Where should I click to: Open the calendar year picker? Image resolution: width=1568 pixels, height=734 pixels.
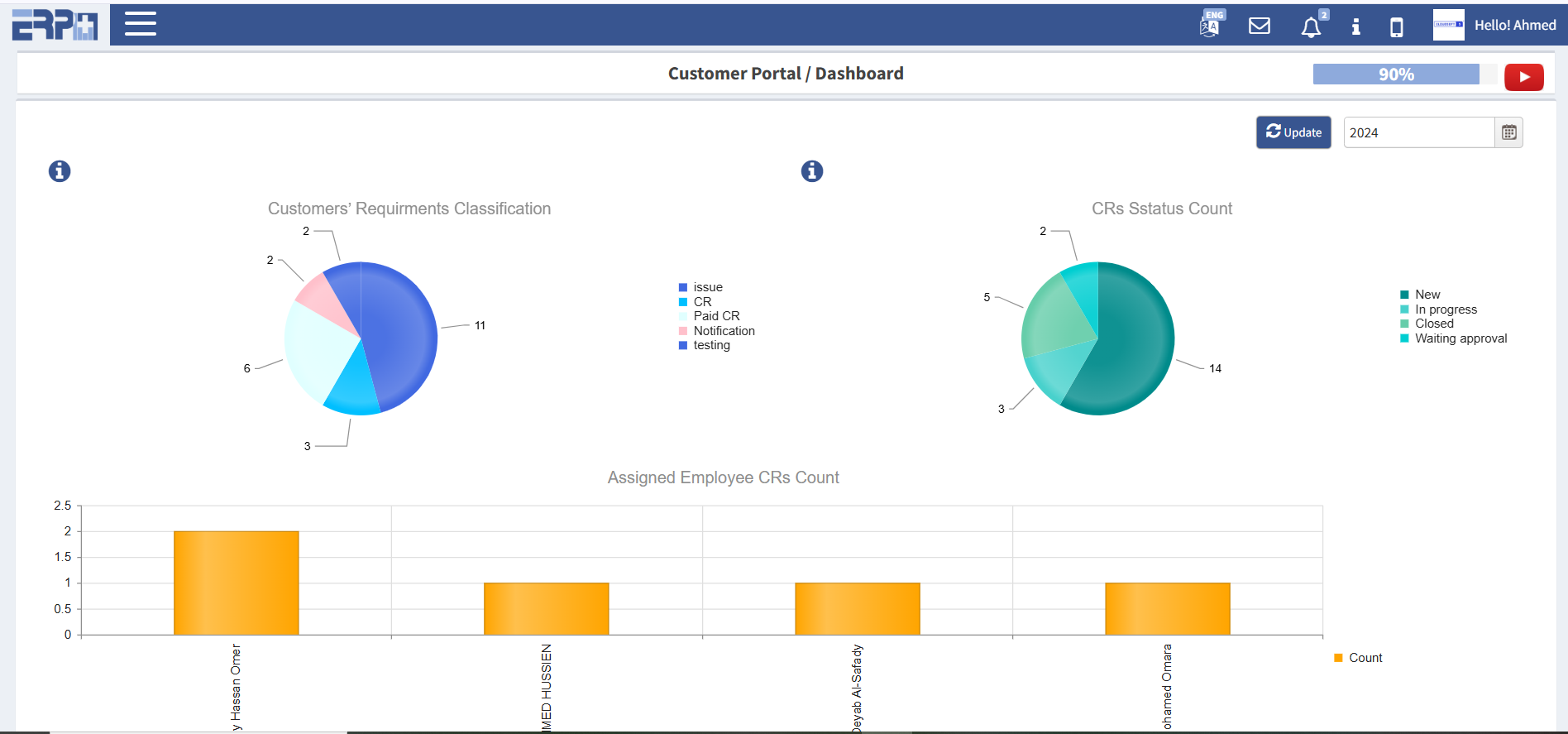point(1508,132)
